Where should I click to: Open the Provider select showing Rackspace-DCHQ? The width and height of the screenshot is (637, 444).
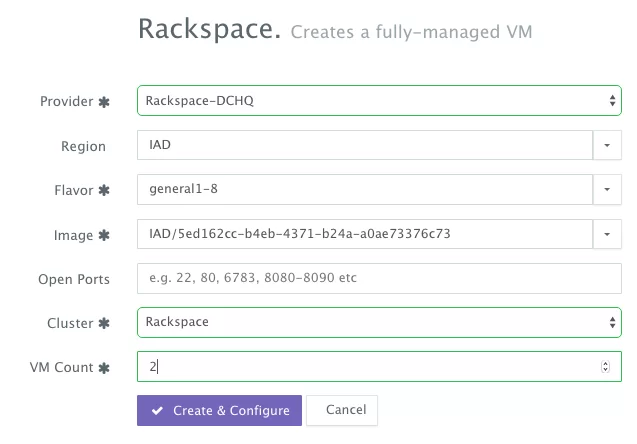[x=379, y=100]
